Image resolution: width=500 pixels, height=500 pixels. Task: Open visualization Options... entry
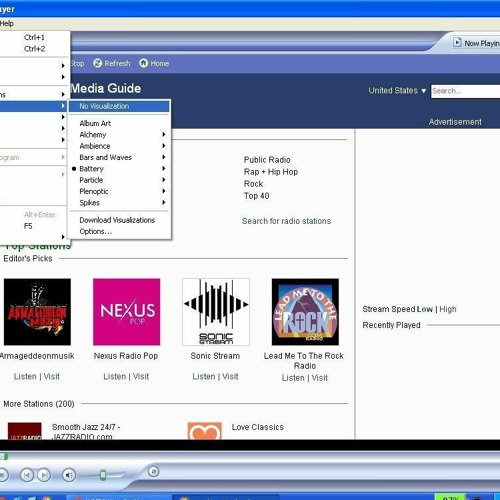tap(120, 231)
